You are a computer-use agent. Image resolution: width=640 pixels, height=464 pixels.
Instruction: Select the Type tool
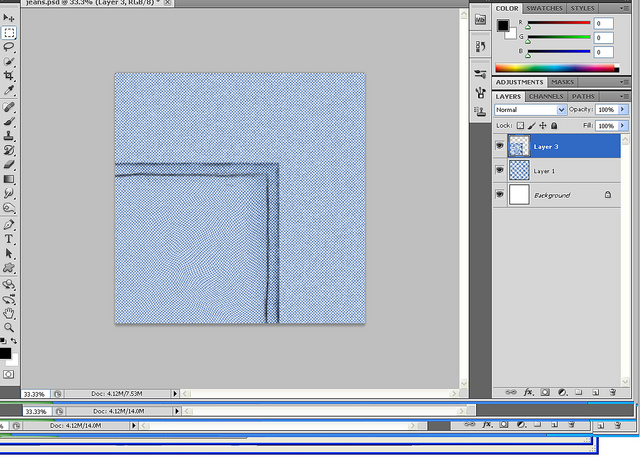pyautogui.click(x=9, y=239)
